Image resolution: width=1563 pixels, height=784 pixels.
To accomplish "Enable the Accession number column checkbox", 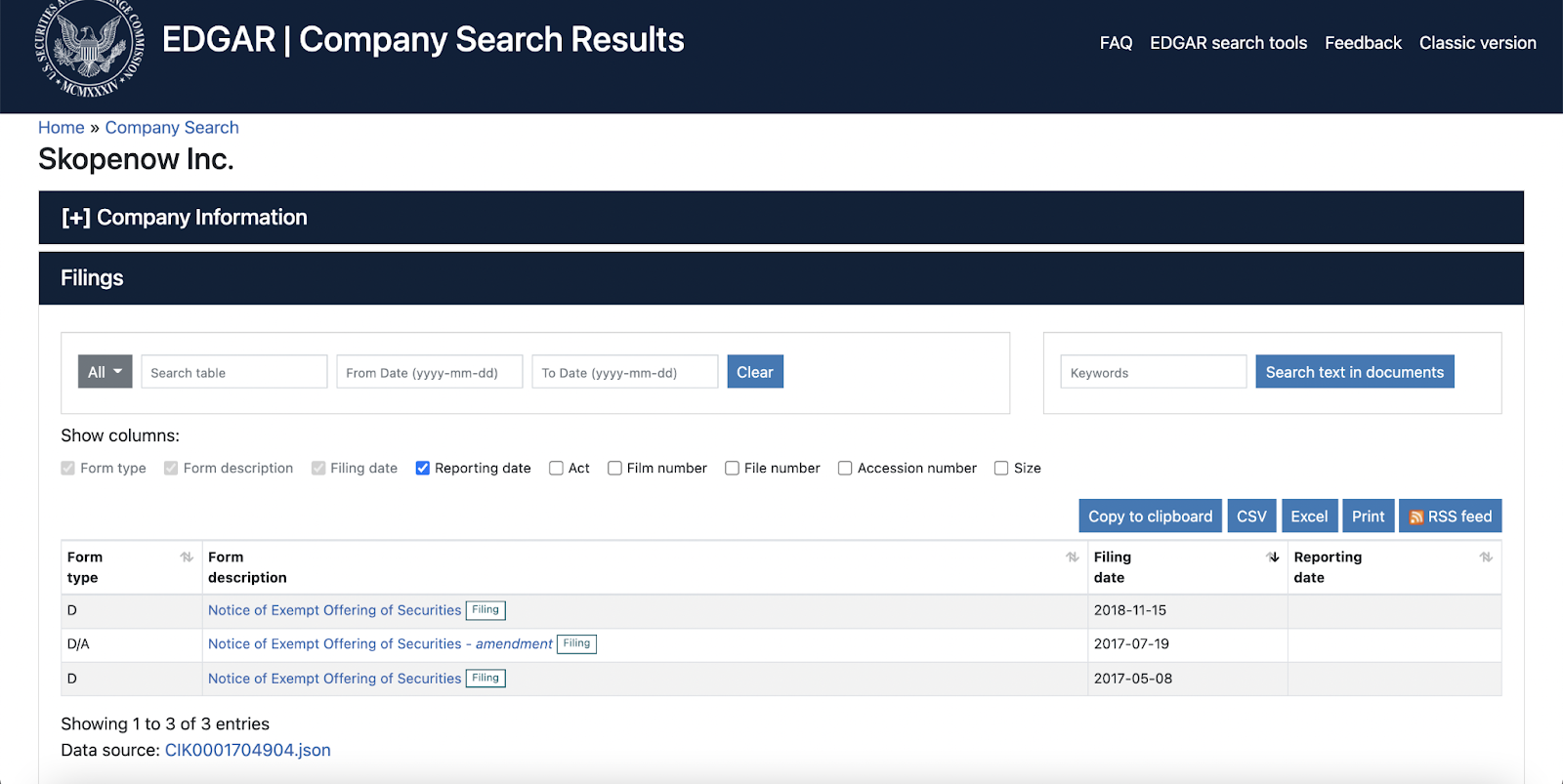I will point(845,469).
